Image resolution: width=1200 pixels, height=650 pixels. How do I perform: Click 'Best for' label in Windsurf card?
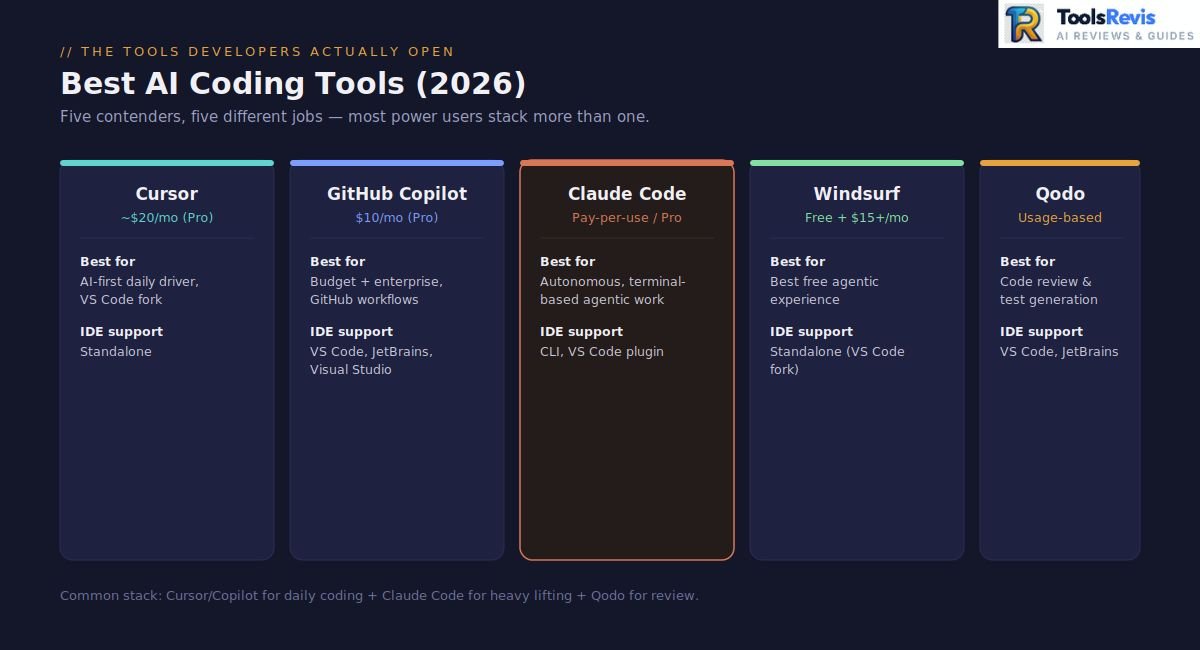point(797,261)
